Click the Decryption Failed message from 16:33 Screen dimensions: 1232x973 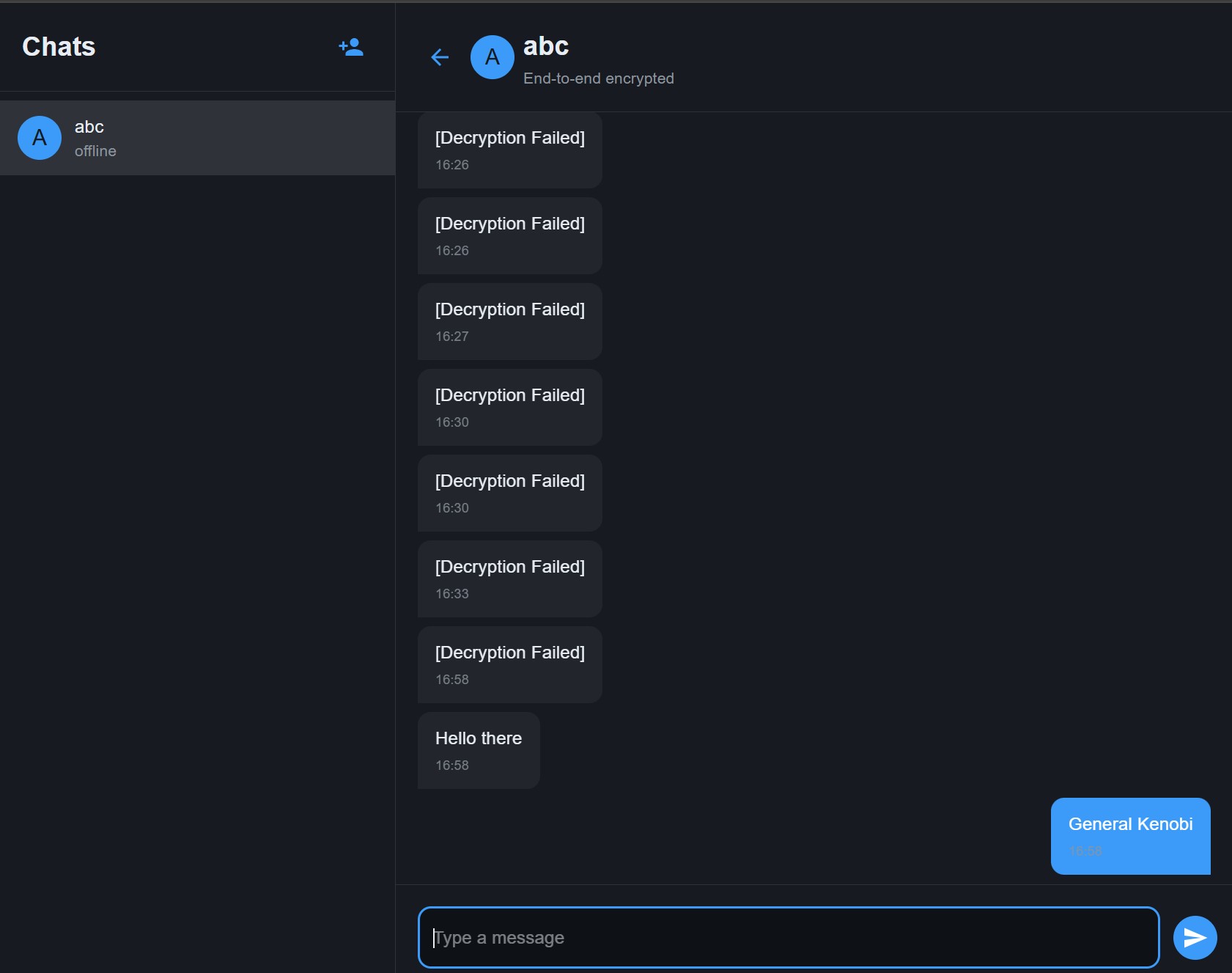pos(509,579)
